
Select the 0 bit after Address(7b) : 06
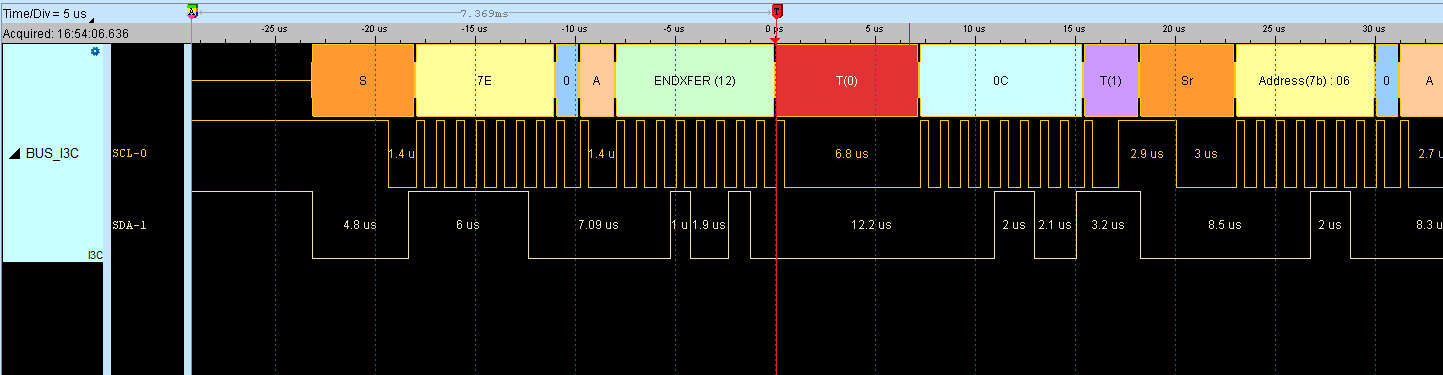point(1387,81)
